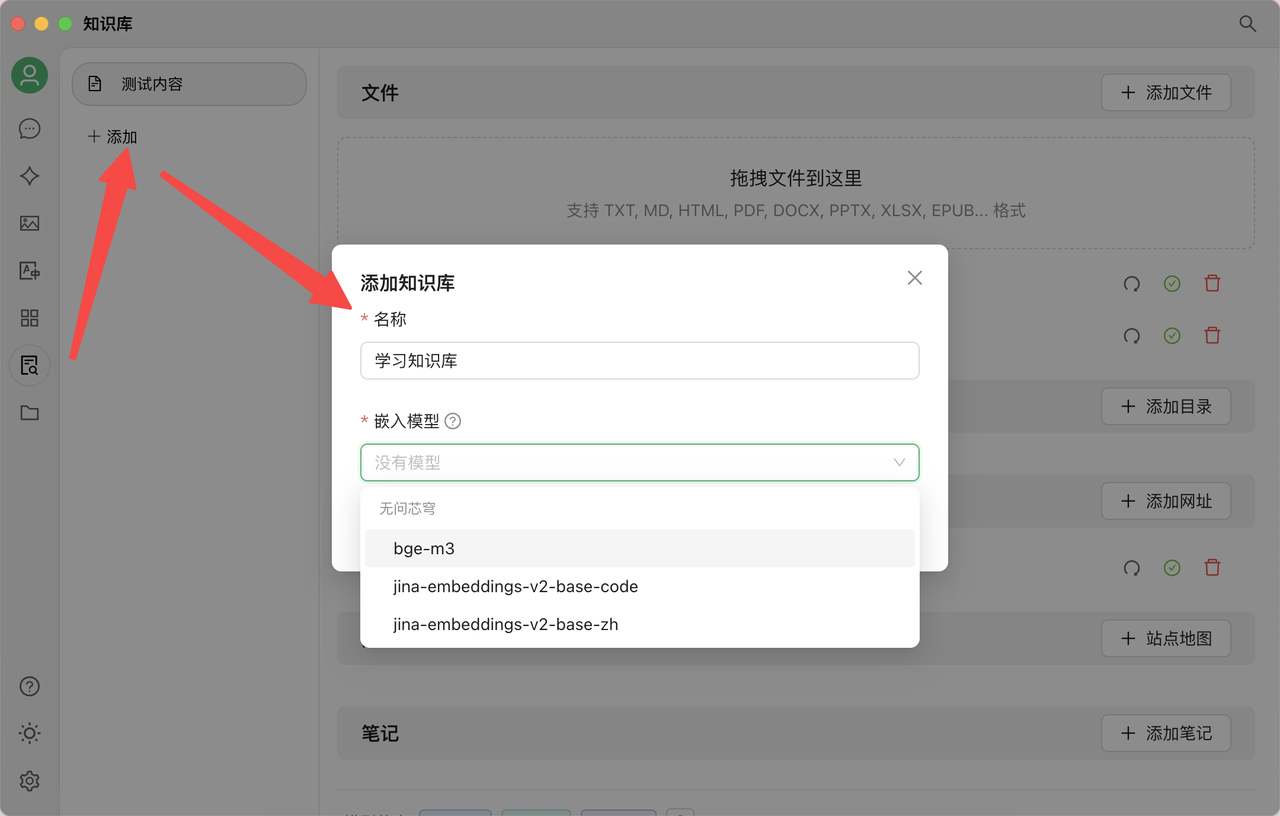Click the 名称 input field
This screenshot has width=1280, height=816.
coord(640,361)
